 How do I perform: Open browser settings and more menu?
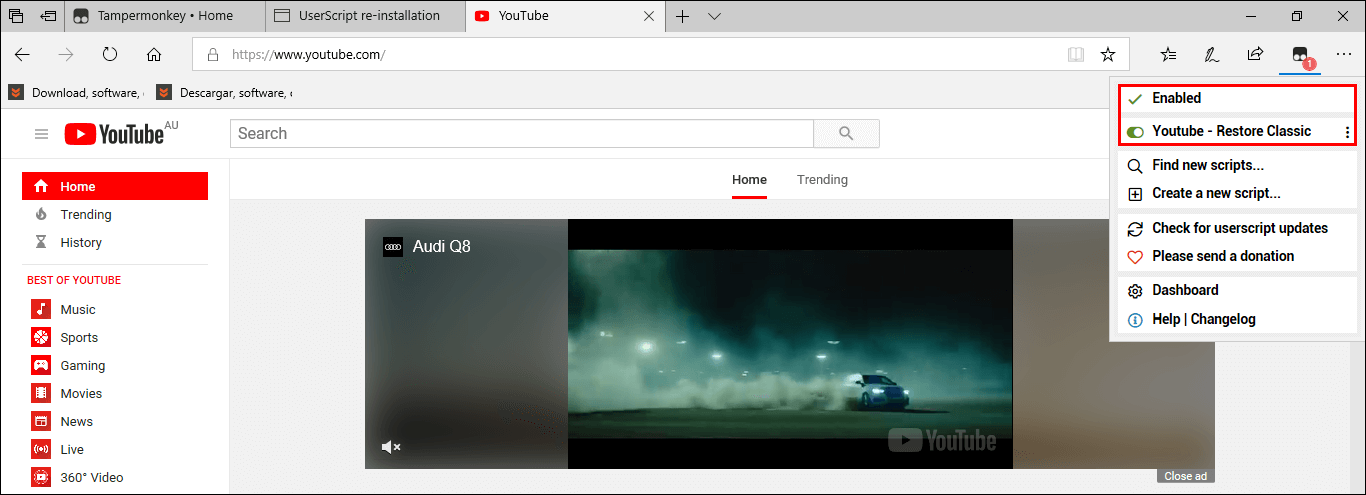coord(1343,55)
